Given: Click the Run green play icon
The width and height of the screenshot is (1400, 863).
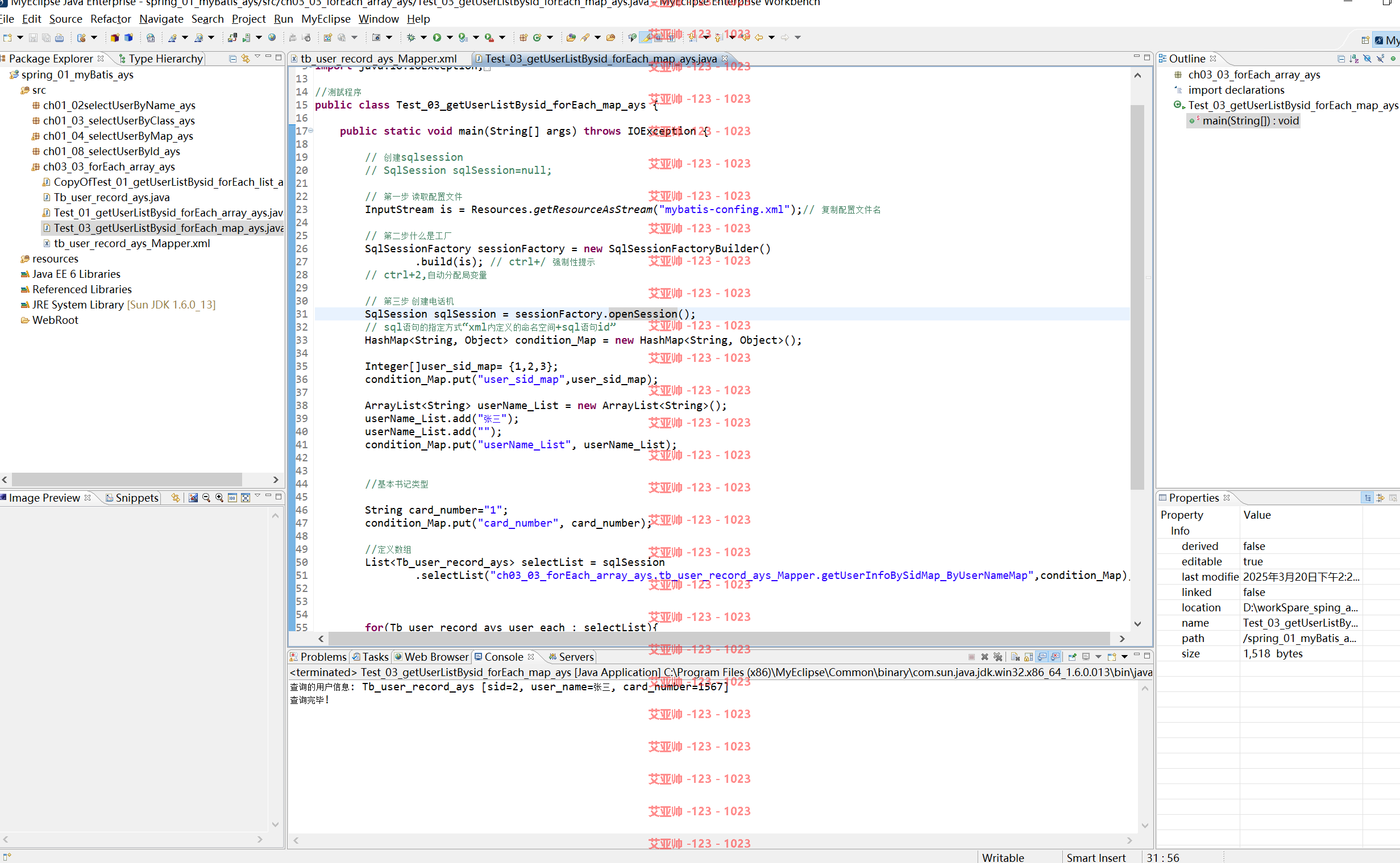Looking at the screenshot, I should click(x=437, y=37).
